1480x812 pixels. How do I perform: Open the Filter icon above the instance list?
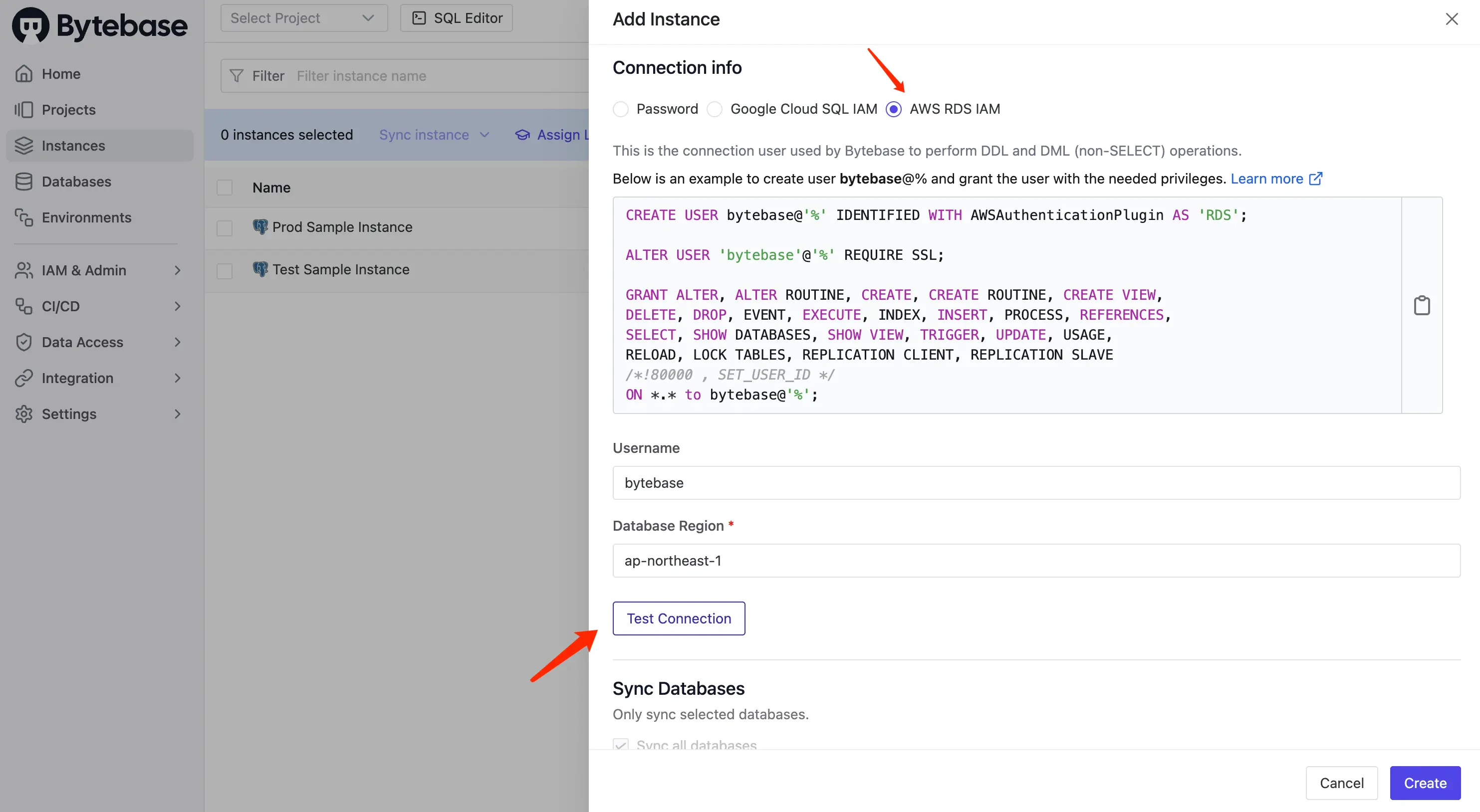tap(237, 75)
